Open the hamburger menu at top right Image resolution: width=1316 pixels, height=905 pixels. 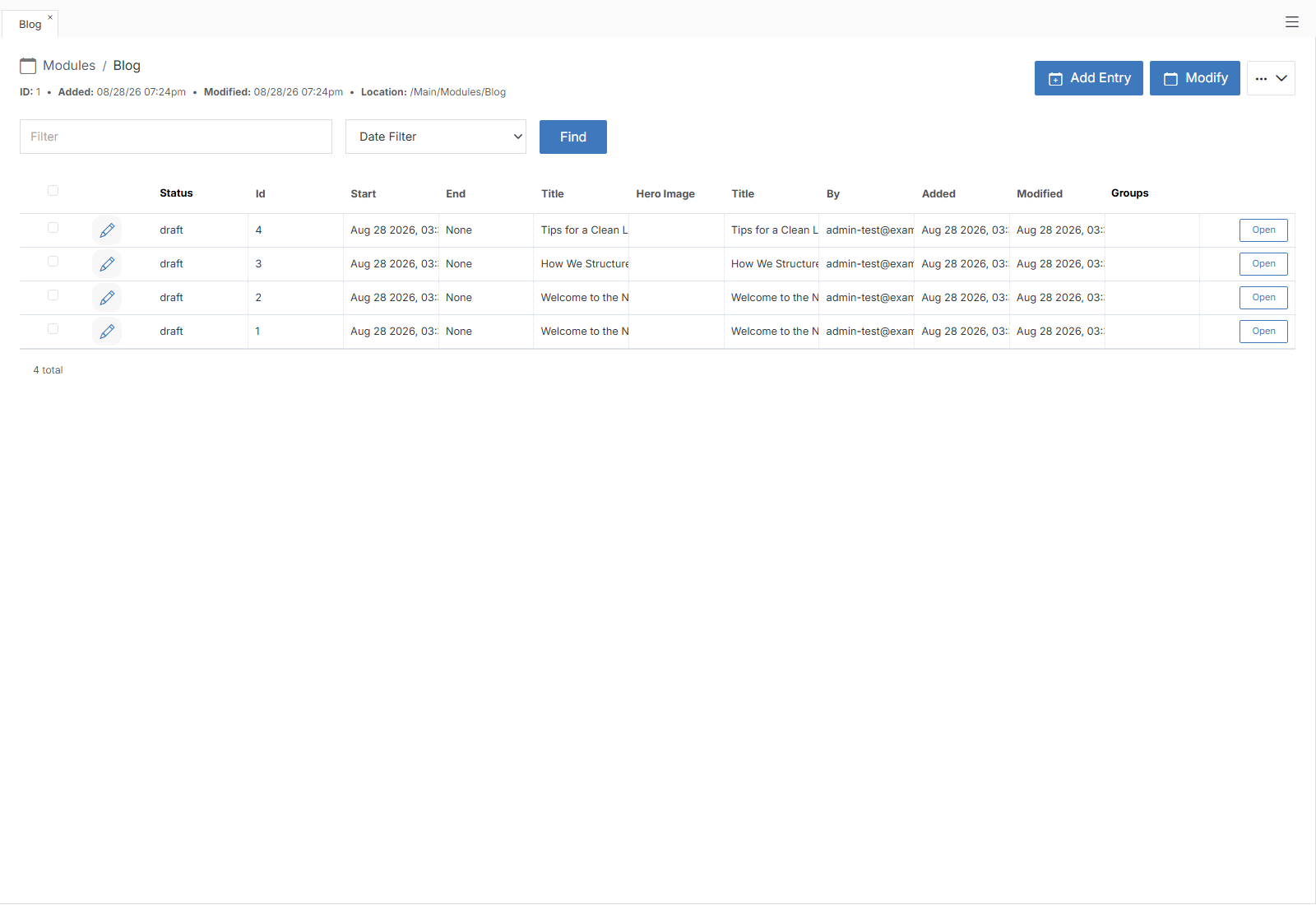(x=1292, y=22)
